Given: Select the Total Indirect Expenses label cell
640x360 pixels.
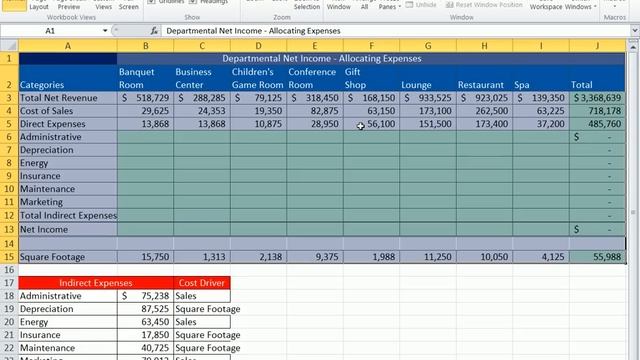Looking at the screenshot, I should pos(68,216).
